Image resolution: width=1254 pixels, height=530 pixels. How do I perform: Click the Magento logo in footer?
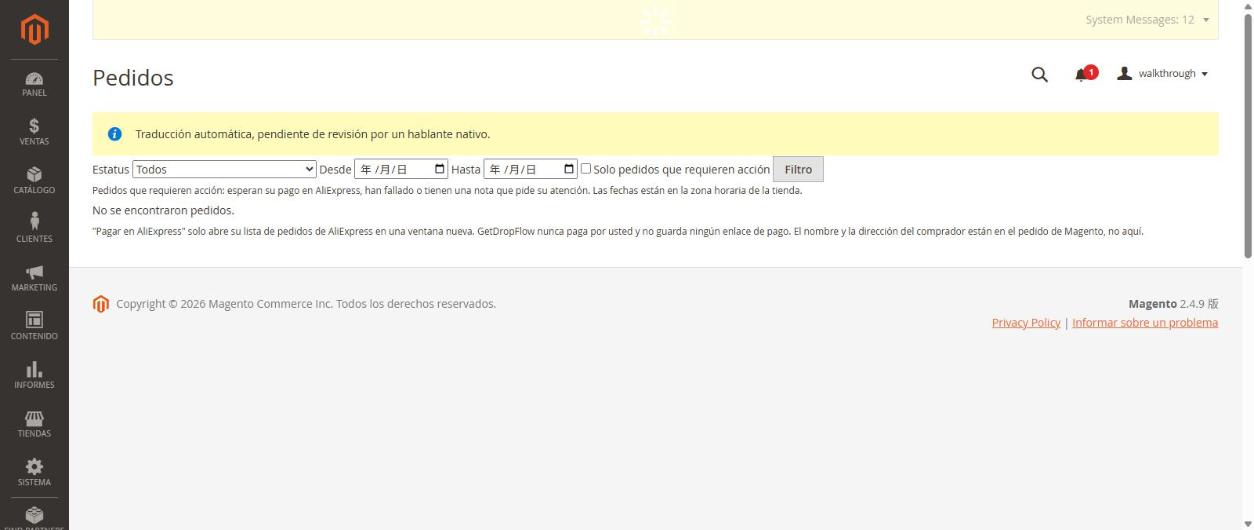tap(100, 304)
